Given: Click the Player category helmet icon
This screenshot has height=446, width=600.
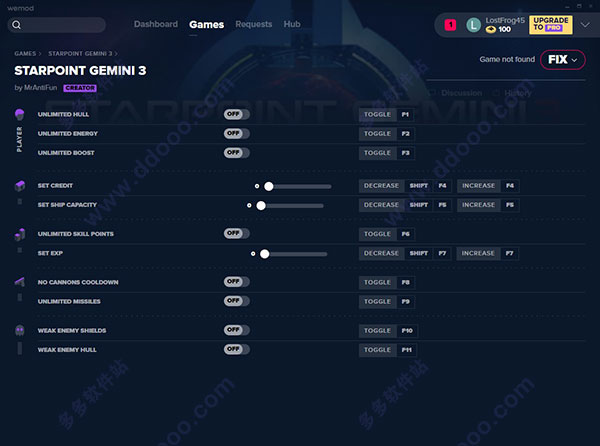Looking at the screenshot, I should point(20,114).
